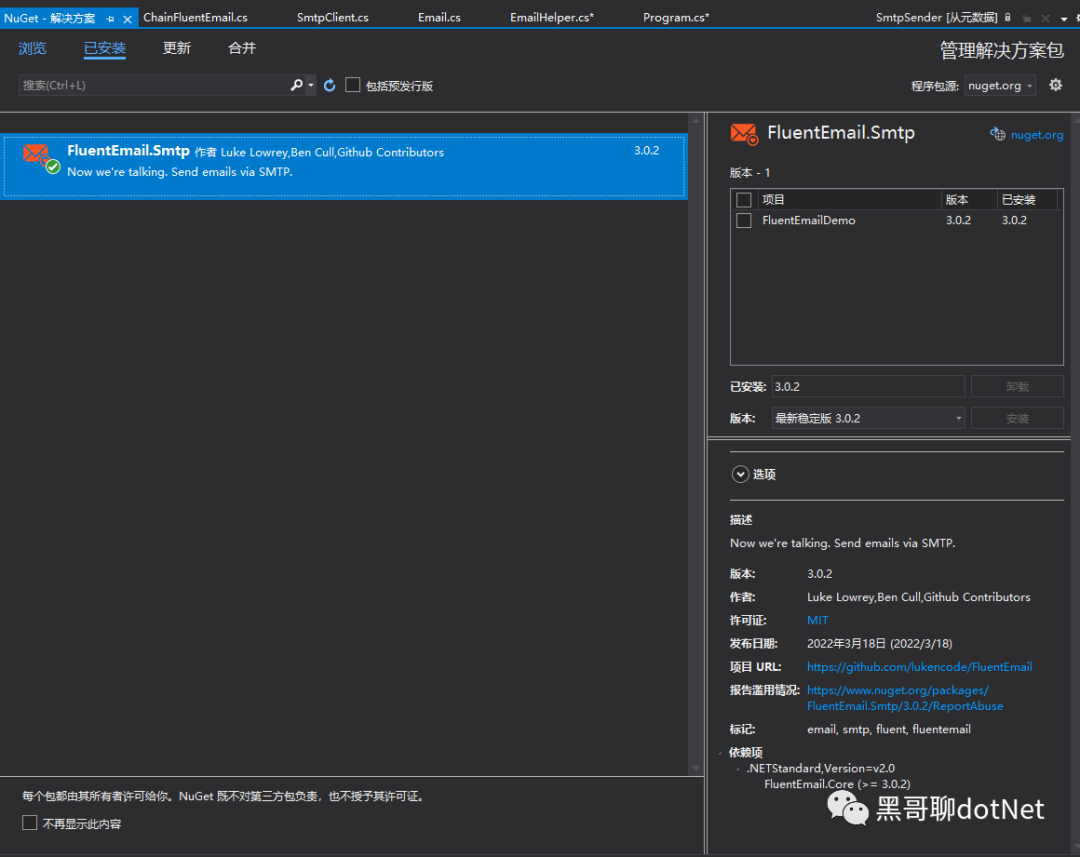This screenshot has height=857, width=1080.
Task: Click the globe icon beside nuget.org link
Action: pyautogui.click(x=997, y=134)
